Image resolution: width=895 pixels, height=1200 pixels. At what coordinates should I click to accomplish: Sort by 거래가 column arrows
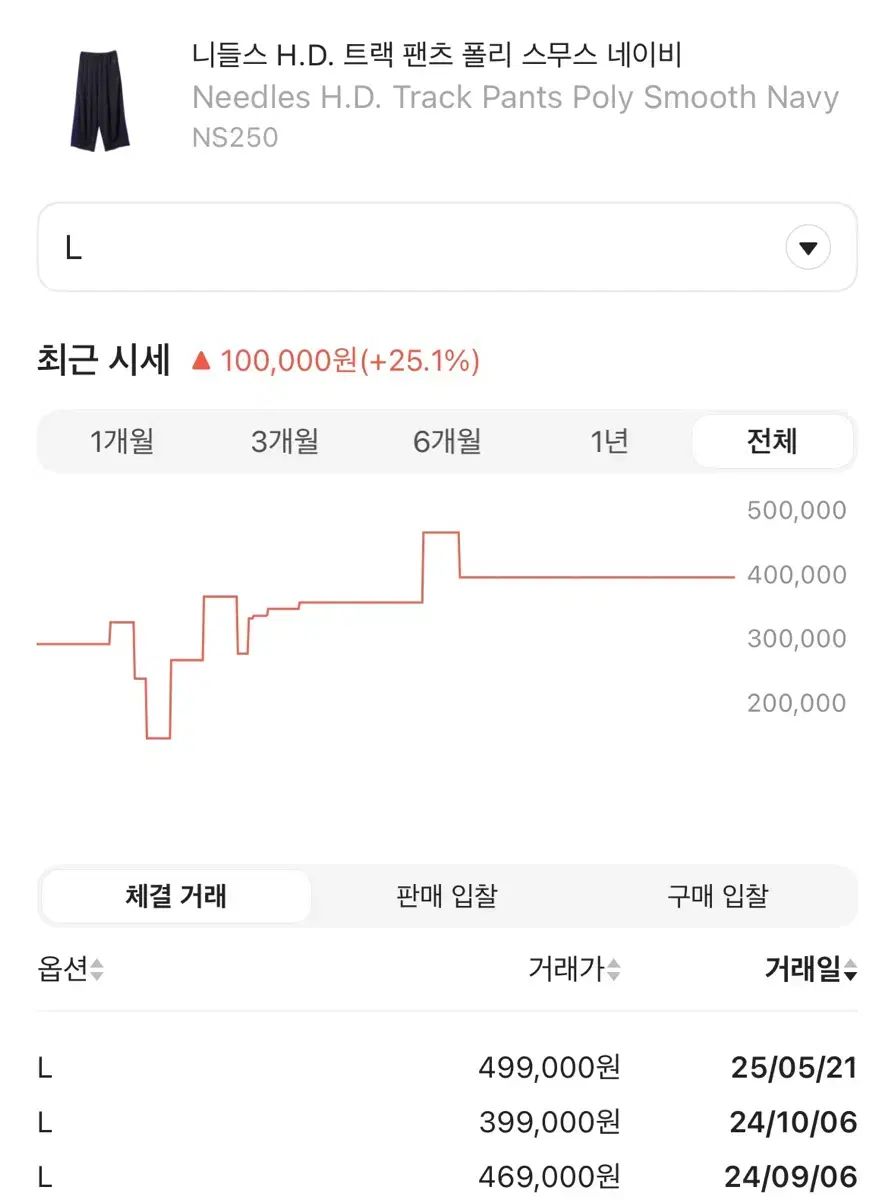(x=614, y=970)
